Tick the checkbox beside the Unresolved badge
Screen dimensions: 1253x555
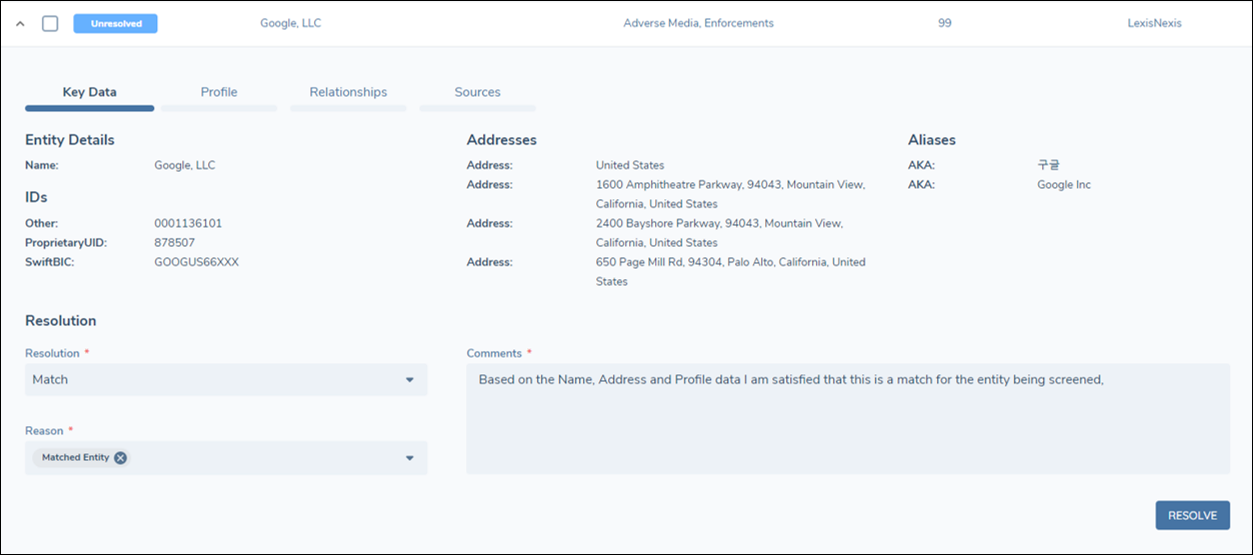pyautogui.click(x=50, y=24)
